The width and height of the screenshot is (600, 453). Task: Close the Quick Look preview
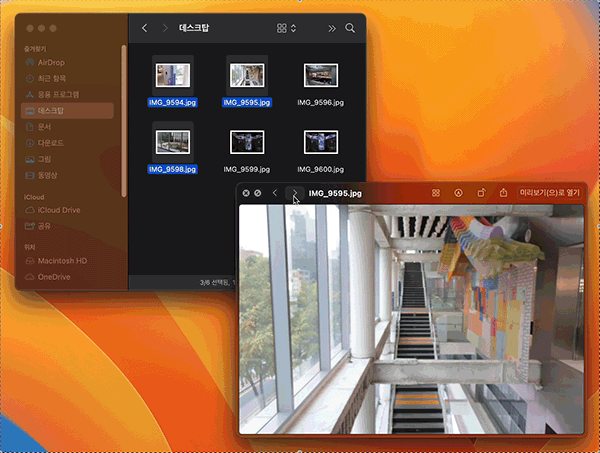[246, 193]
